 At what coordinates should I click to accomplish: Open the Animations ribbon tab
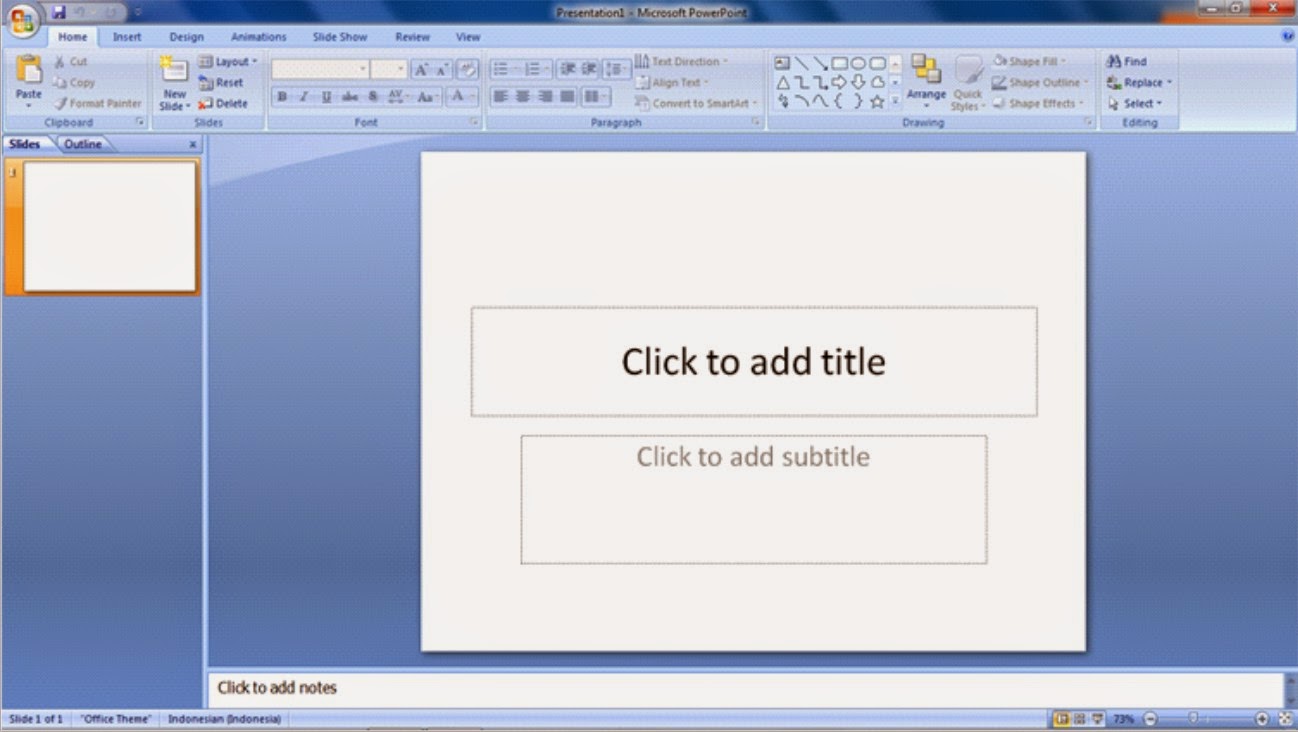258,36
